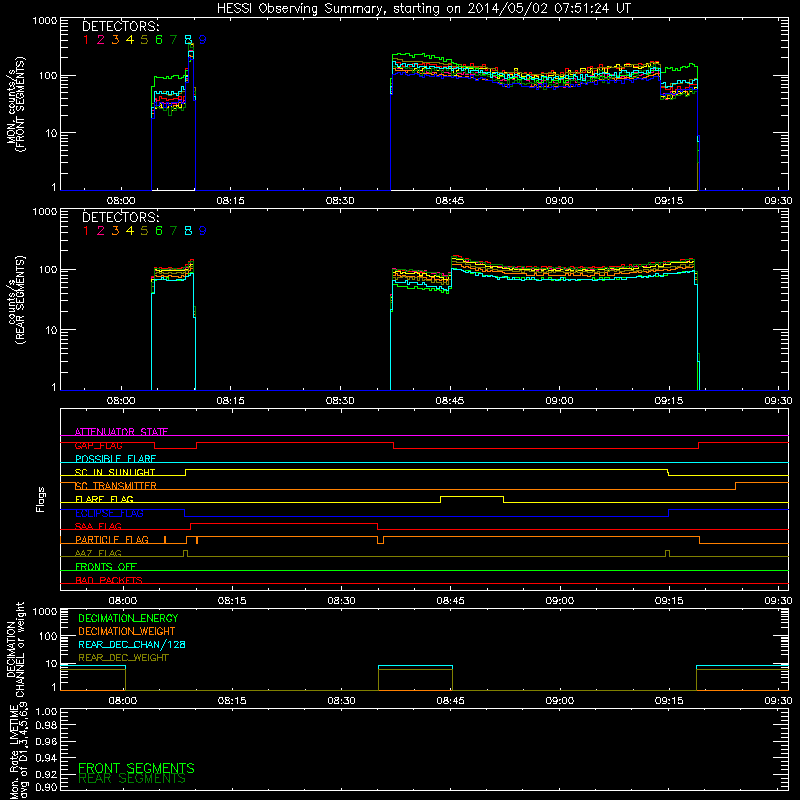Image resolution: width=800 pixels, height=800 pixels.
Task: Select detector 9 label in front segments legend
Action: coord(203,39)
